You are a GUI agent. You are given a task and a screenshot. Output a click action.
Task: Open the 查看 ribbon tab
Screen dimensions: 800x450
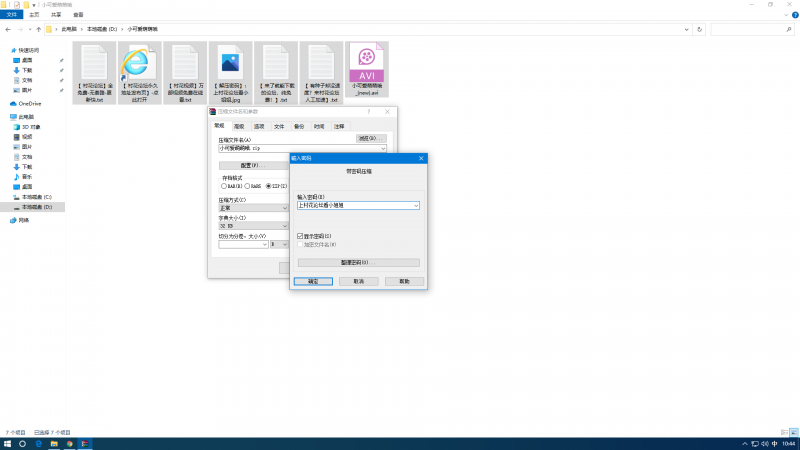(78, 16)
